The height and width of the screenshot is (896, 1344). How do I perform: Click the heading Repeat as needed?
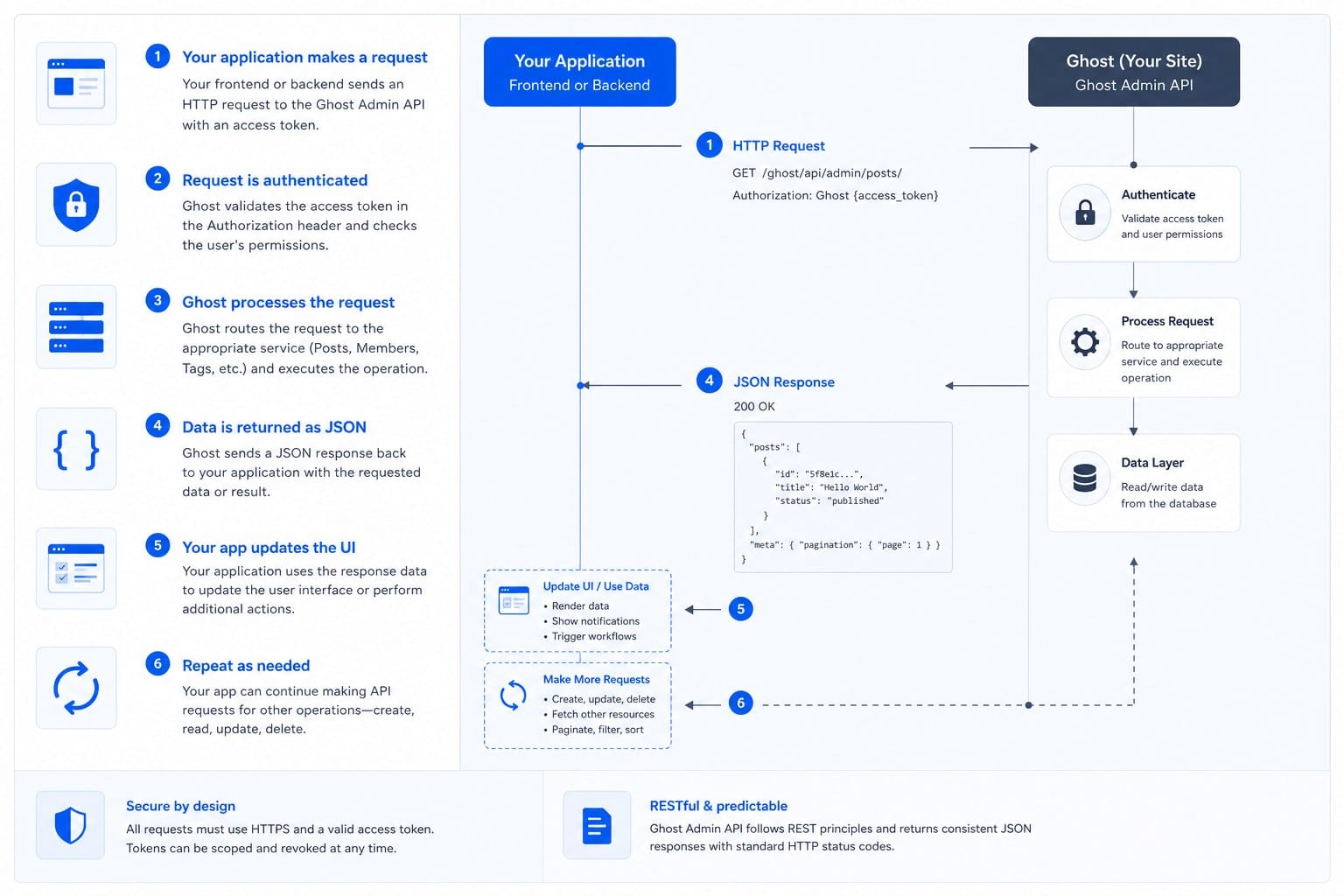(246, 666)
